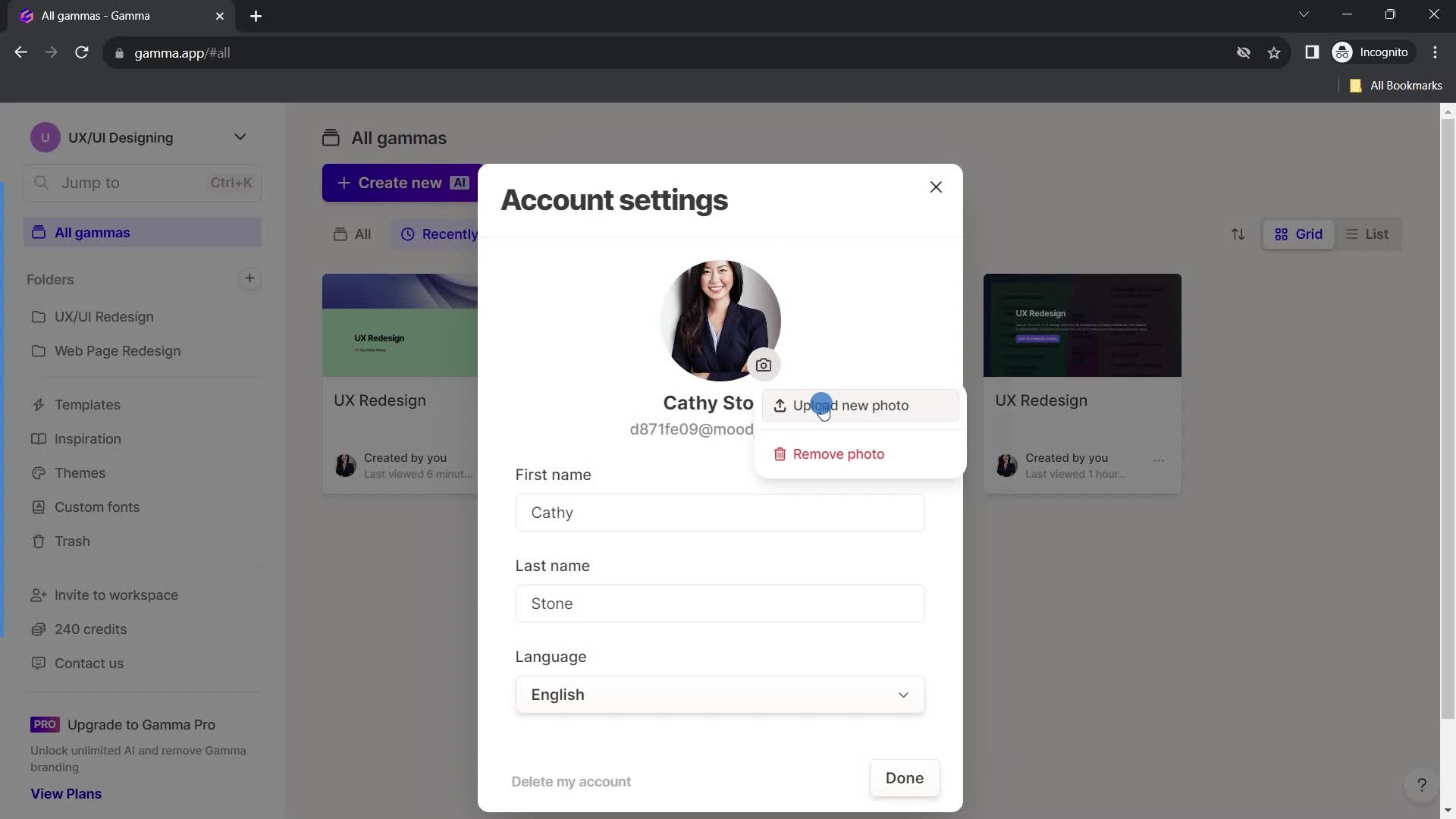Click Done button to save settings
1456x819 pixels.
[x=904, y=779]
